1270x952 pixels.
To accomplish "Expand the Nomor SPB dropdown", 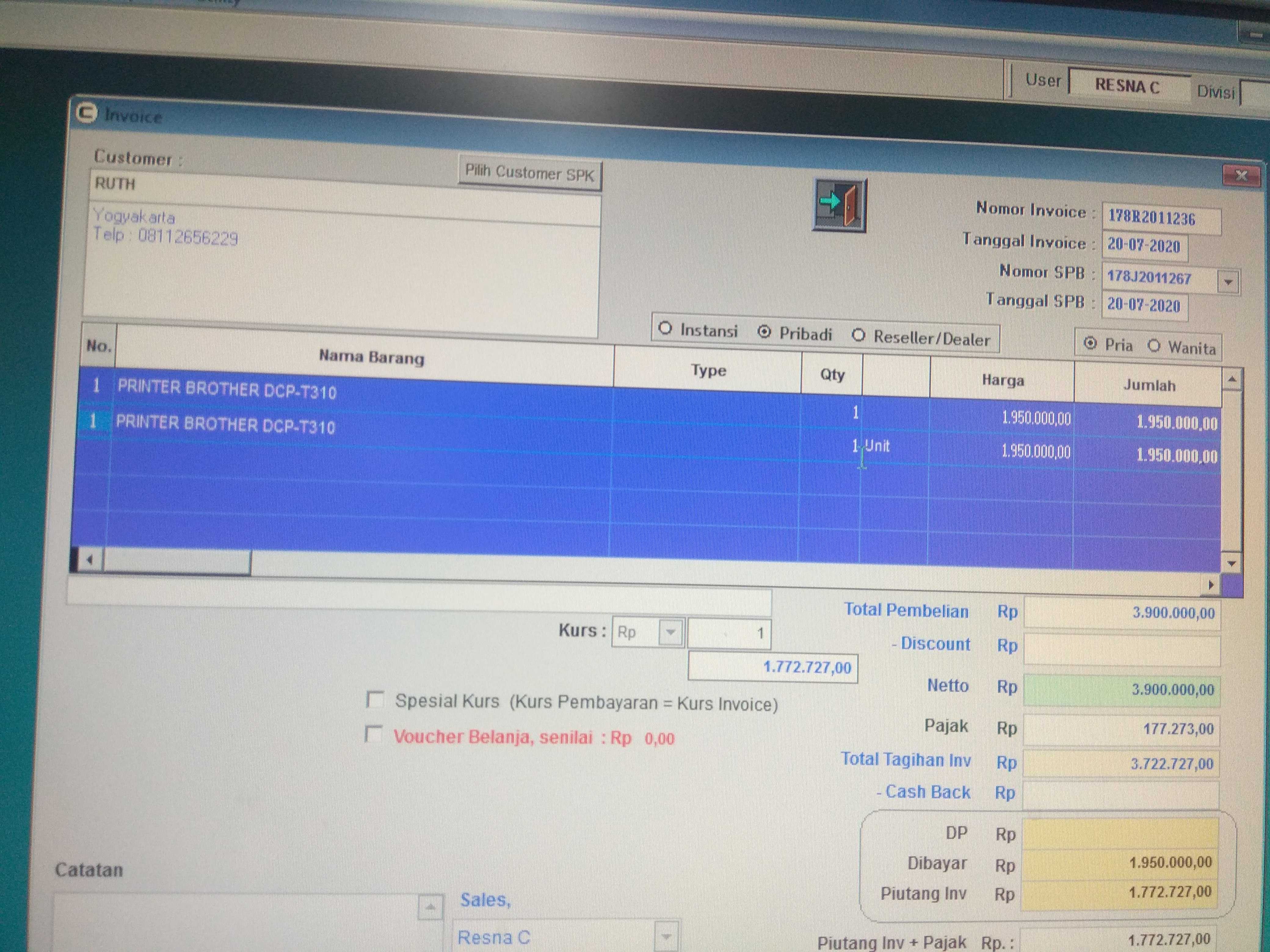I will coord(1228,282).
